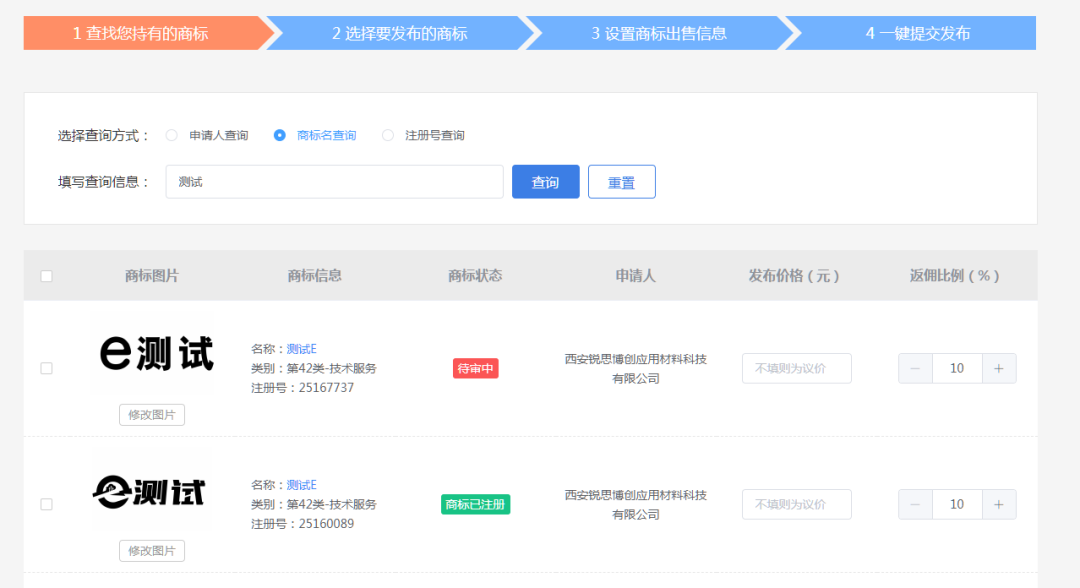Go to step 2 选择要发布的商标
This screenshot has width=1080, height=588.
coord(399,33)
